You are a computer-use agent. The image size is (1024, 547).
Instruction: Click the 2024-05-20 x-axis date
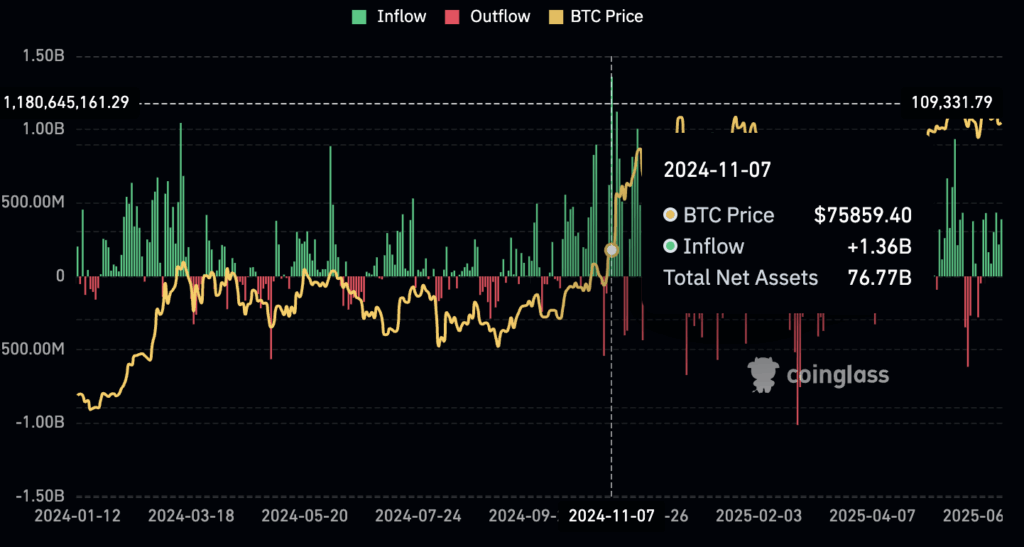[x=305, y=516]
